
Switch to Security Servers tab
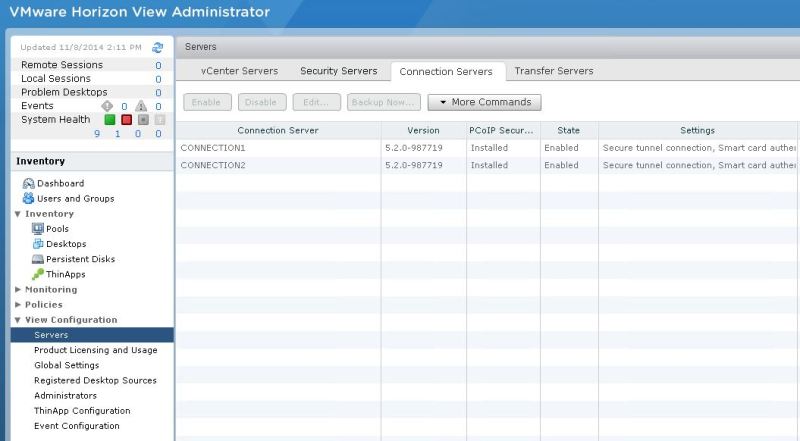[x=339, y=71]
